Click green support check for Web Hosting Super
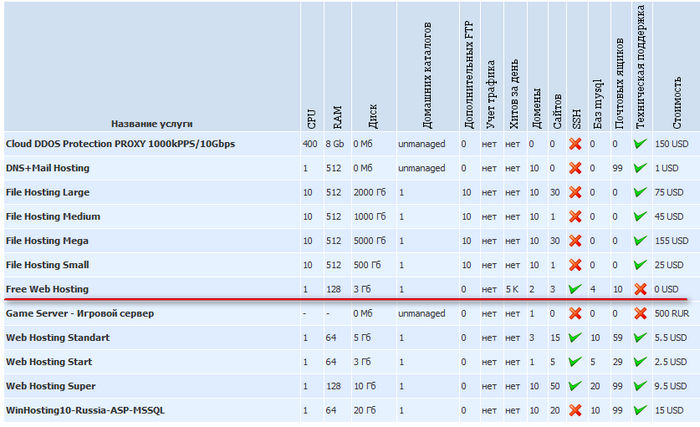700x427 pixels. tap(640, 385)
